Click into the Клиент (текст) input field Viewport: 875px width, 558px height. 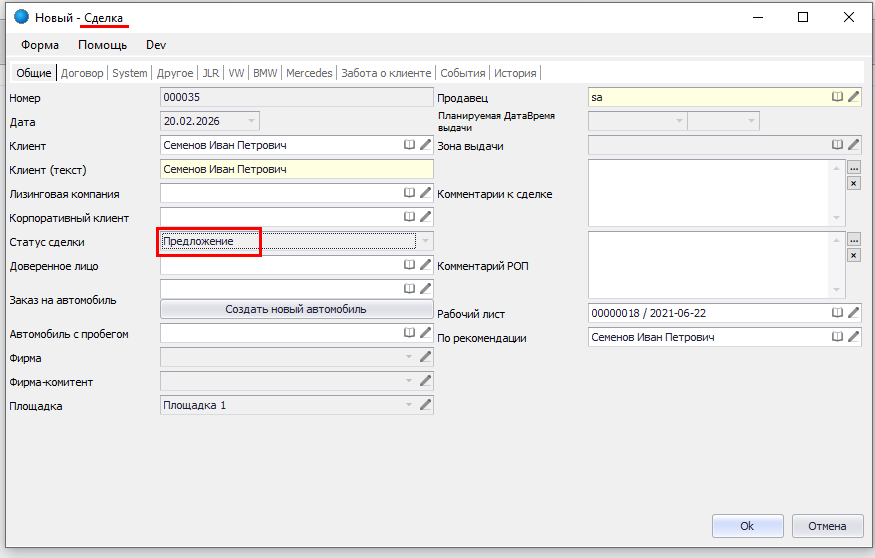tap(296, 170)
